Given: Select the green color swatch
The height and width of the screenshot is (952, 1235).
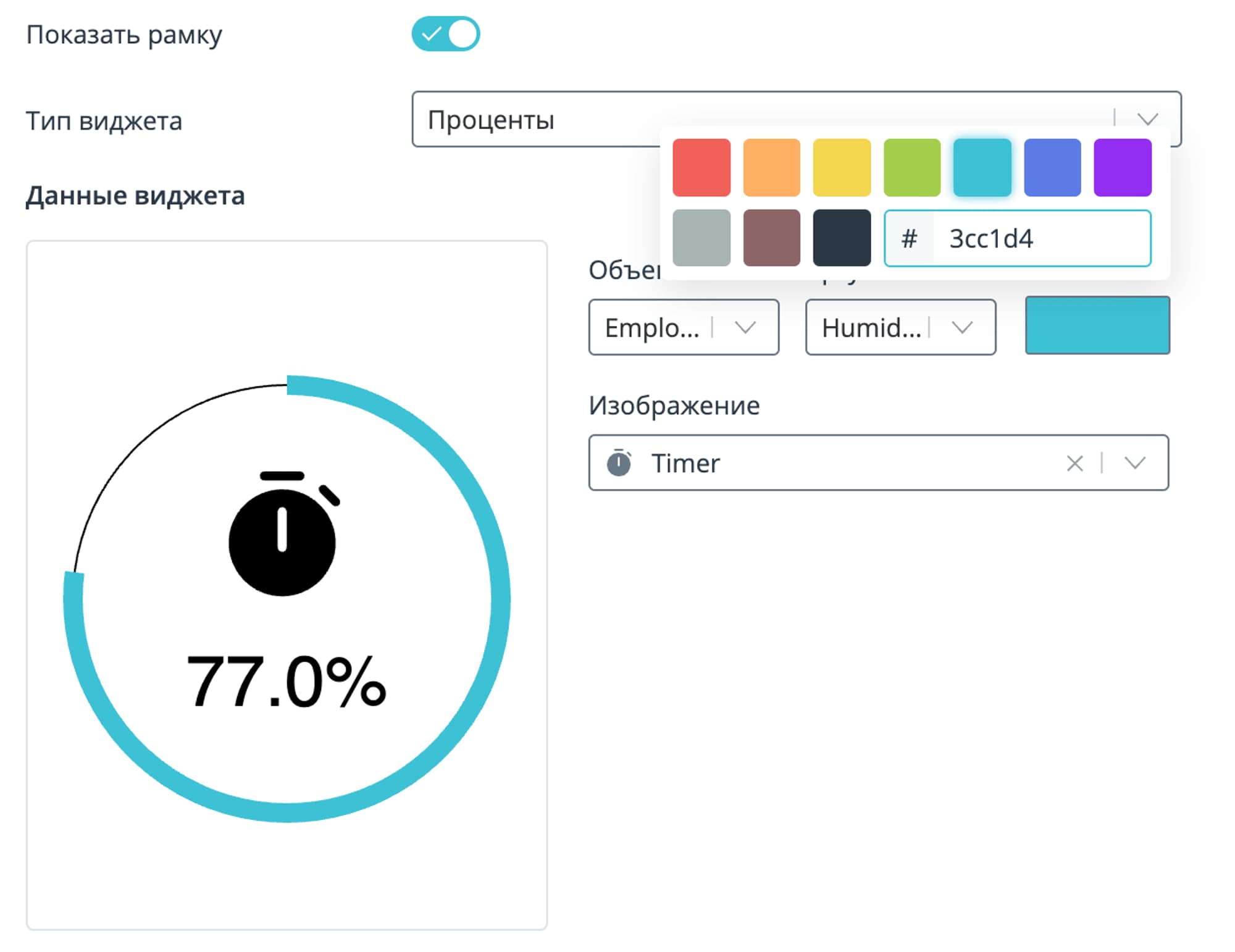Looking at the screenshot, I should coord(912,167).
